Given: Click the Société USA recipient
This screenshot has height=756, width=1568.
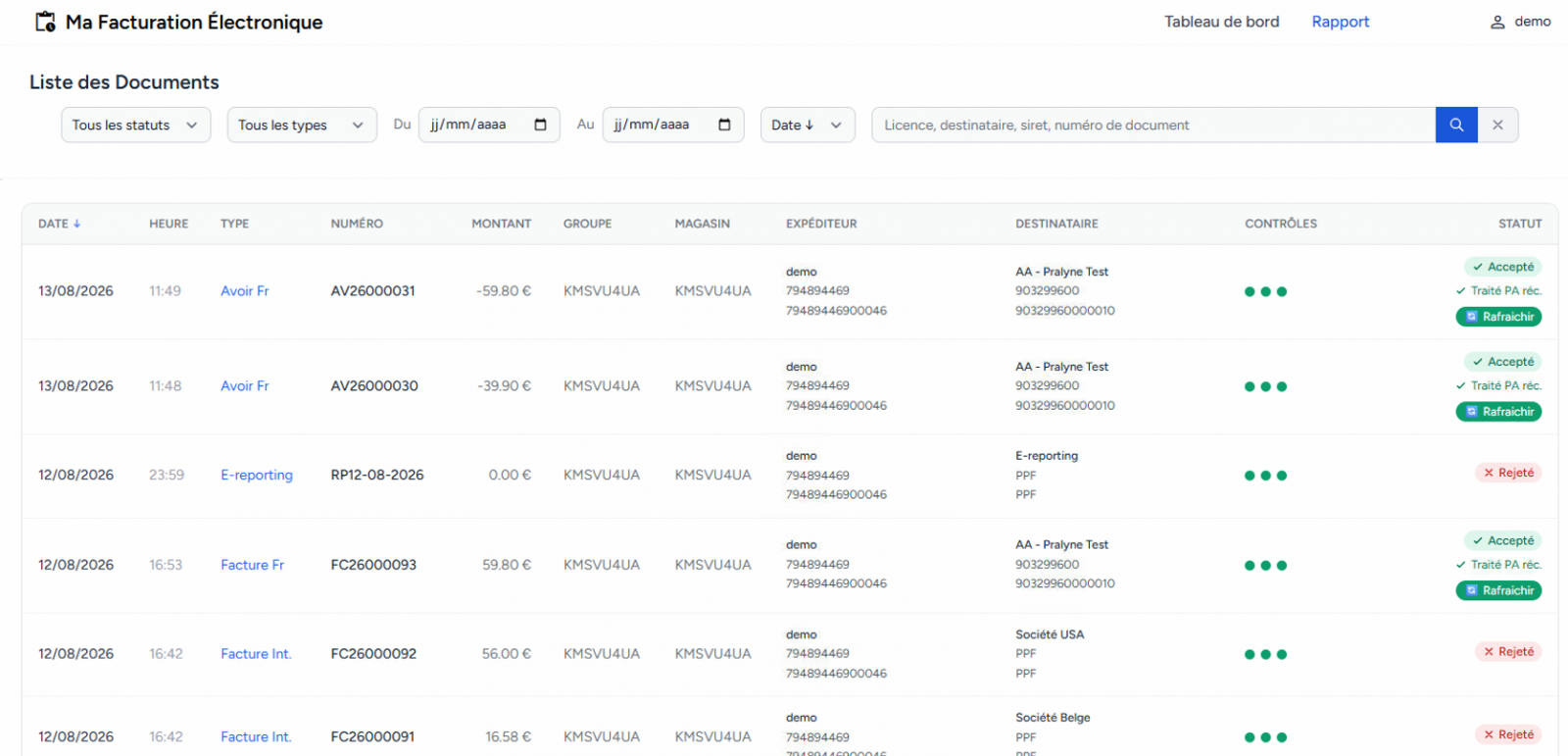Looking at the screenshot, I should coord(1050,634).
